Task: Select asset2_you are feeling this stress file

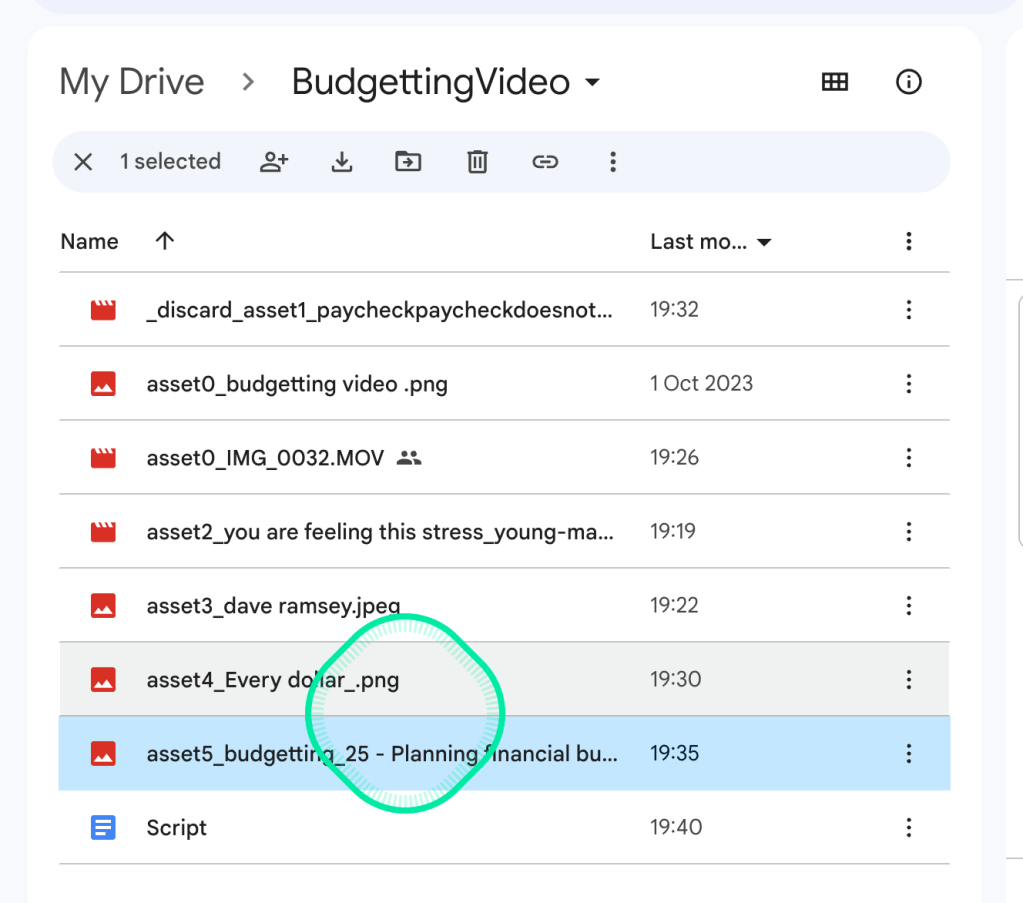Action: pos(504,532)
